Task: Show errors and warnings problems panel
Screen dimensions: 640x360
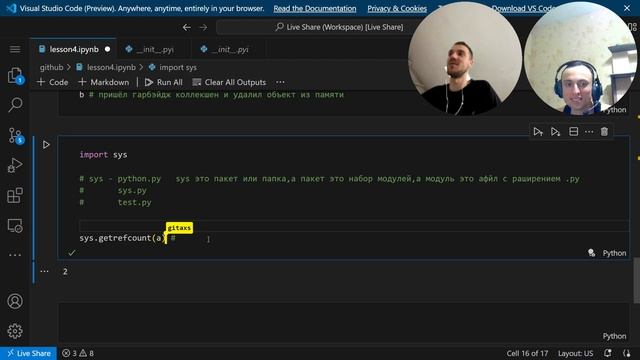Action: tap(78, 353)
